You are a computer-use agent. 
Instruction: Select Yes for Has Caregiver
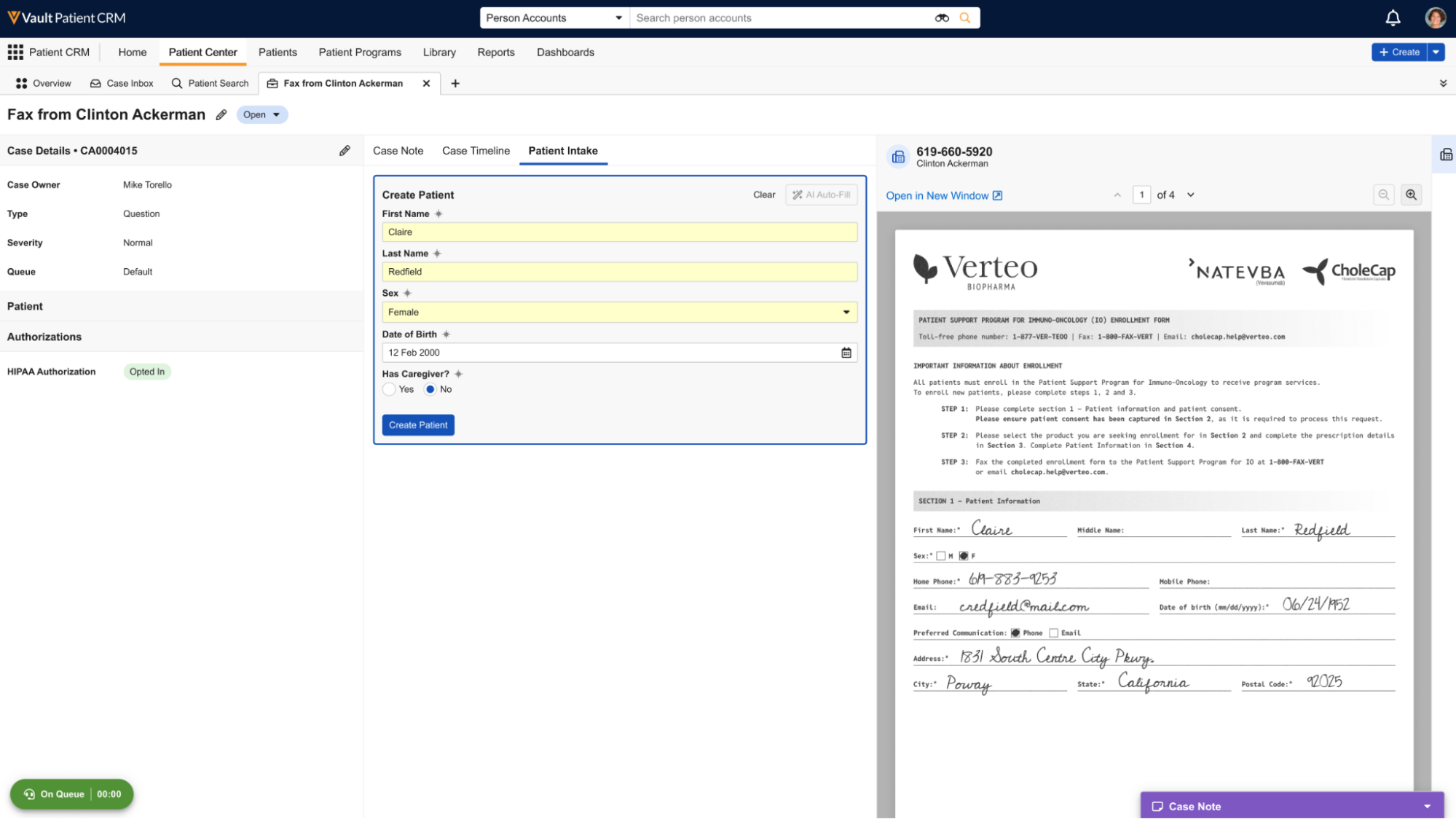click(390, 390)
